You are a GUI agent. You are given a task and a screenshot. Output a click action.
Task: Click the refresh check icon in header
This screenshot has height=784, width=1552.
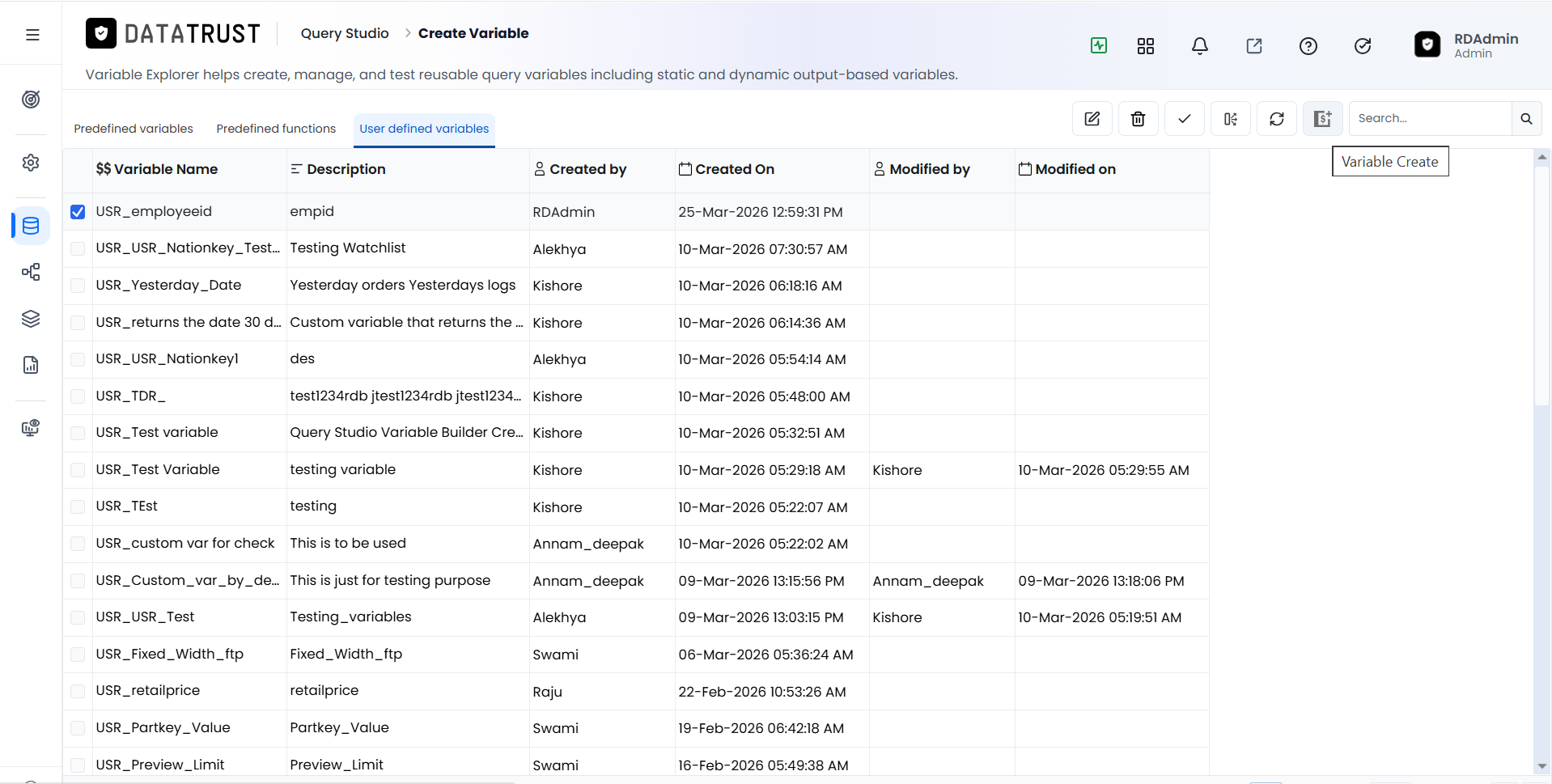(x=1363, y=46)
